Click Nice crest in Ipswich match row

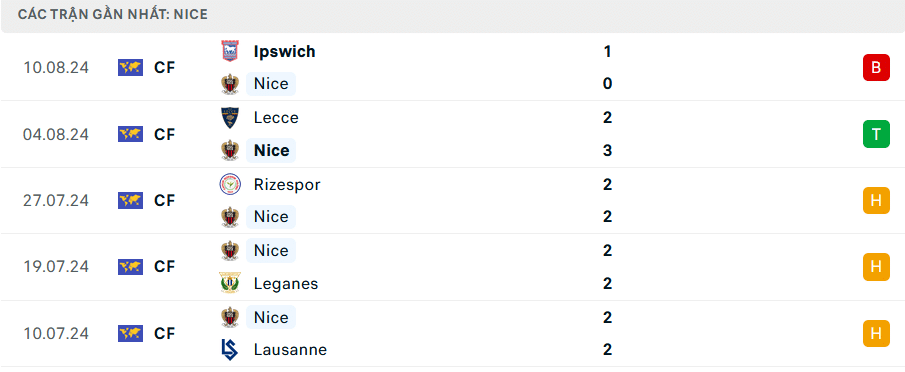[x=230, y=84]
